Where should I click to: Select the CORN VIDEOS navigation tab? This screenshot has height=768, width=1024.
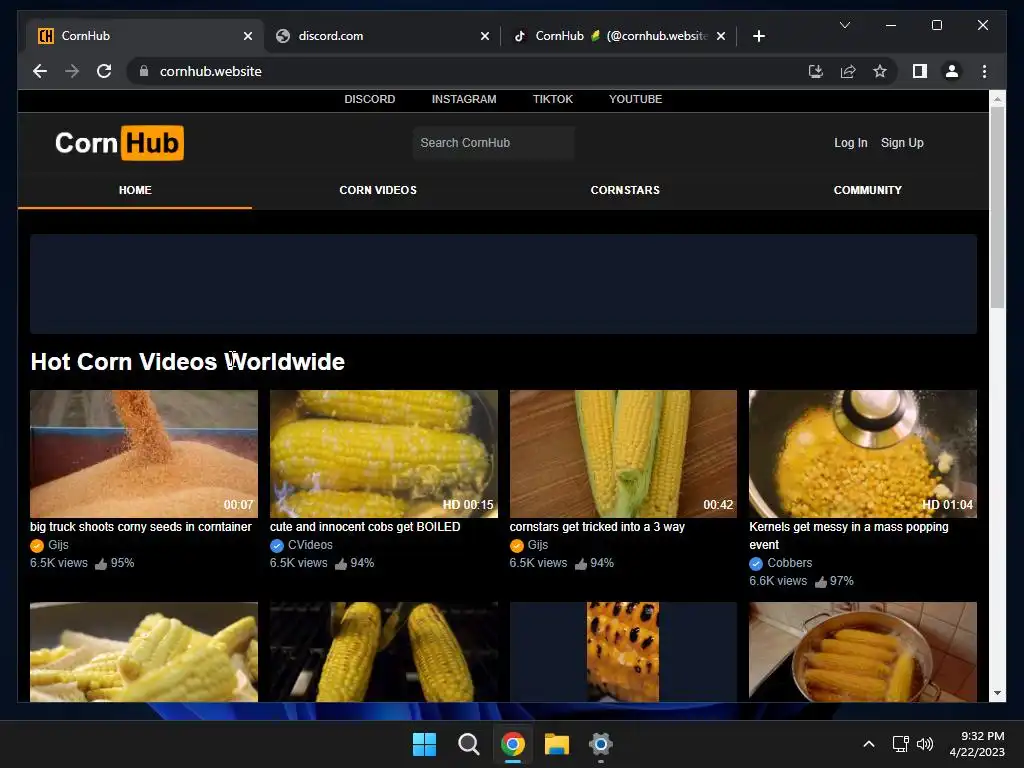(x=378, y=190)
